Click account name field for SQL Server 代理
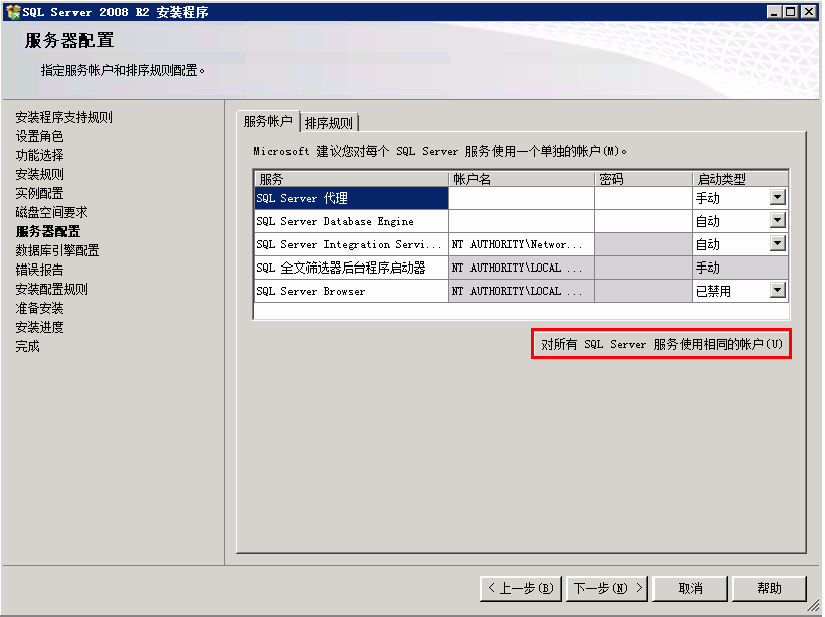Screen dimensions: 825x617 [521, 198]
